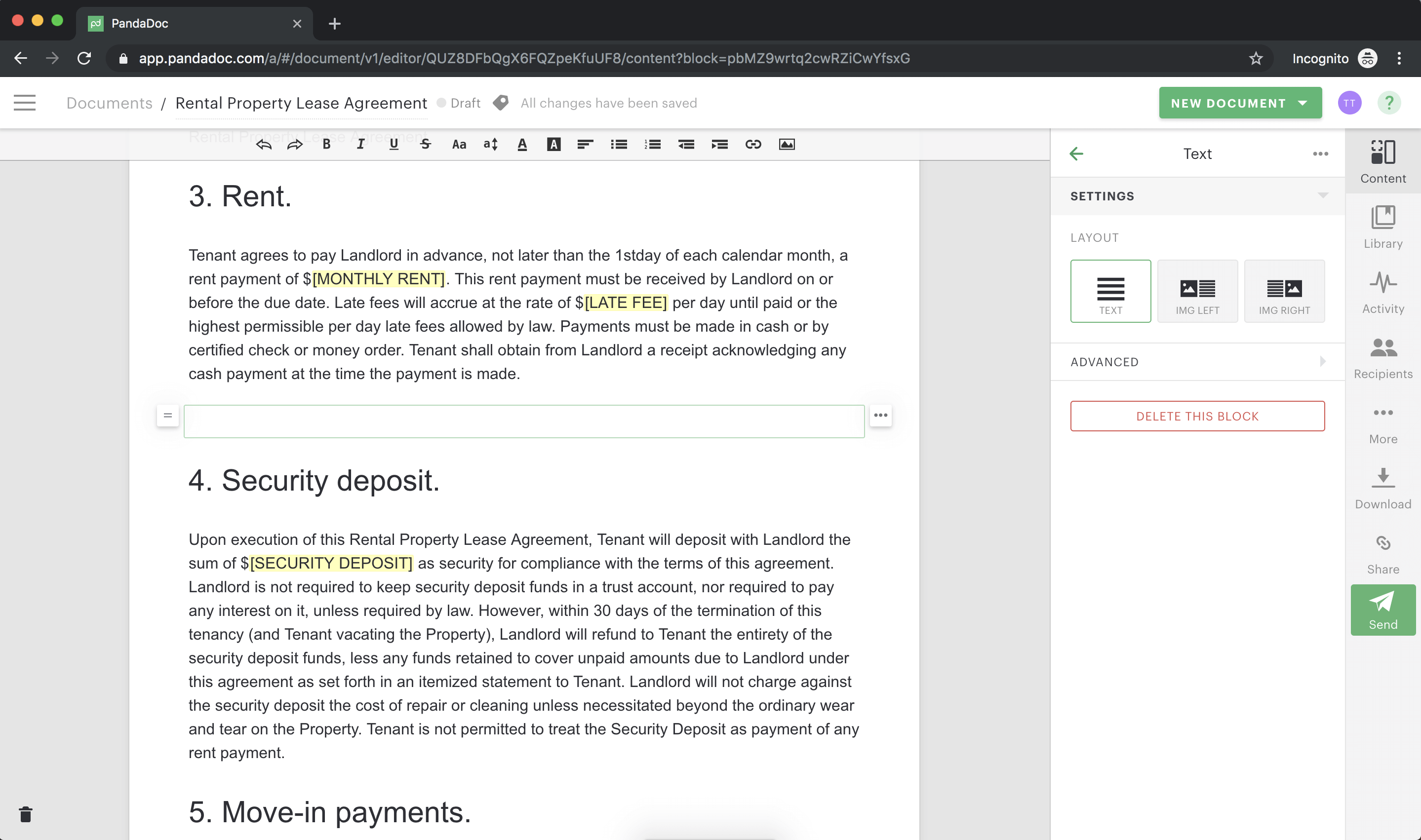Viewport: 1421px width, 840px height.
Task: Click the Incognito indicator
Action: click(1335, 58)
